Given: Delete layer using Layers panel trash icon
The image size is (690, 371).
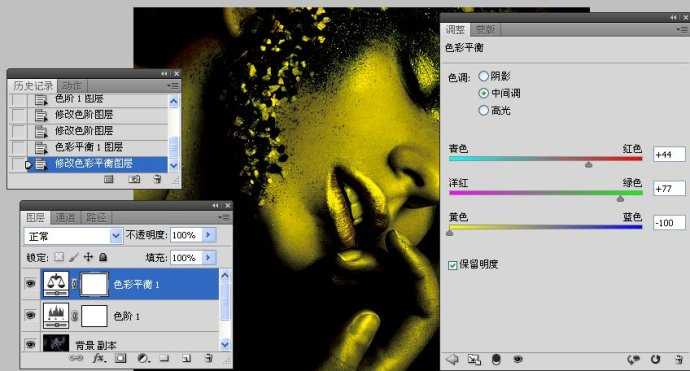Looking at the screenshot, I should (209, 359).
